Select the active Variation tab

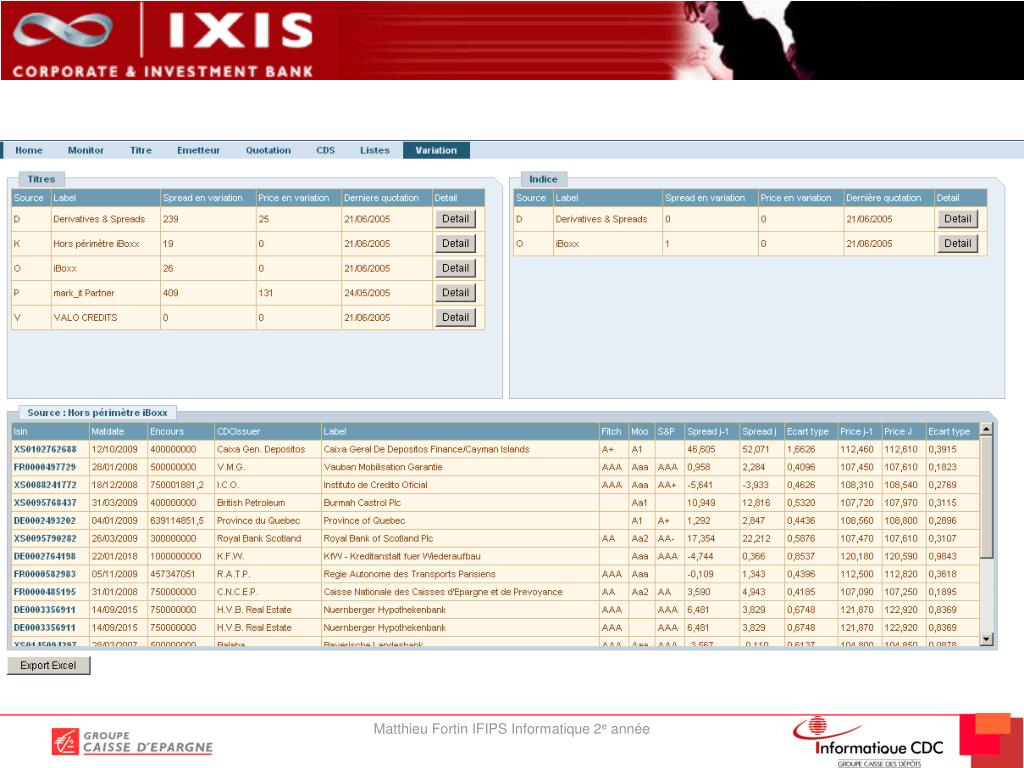tap(436, 150)
